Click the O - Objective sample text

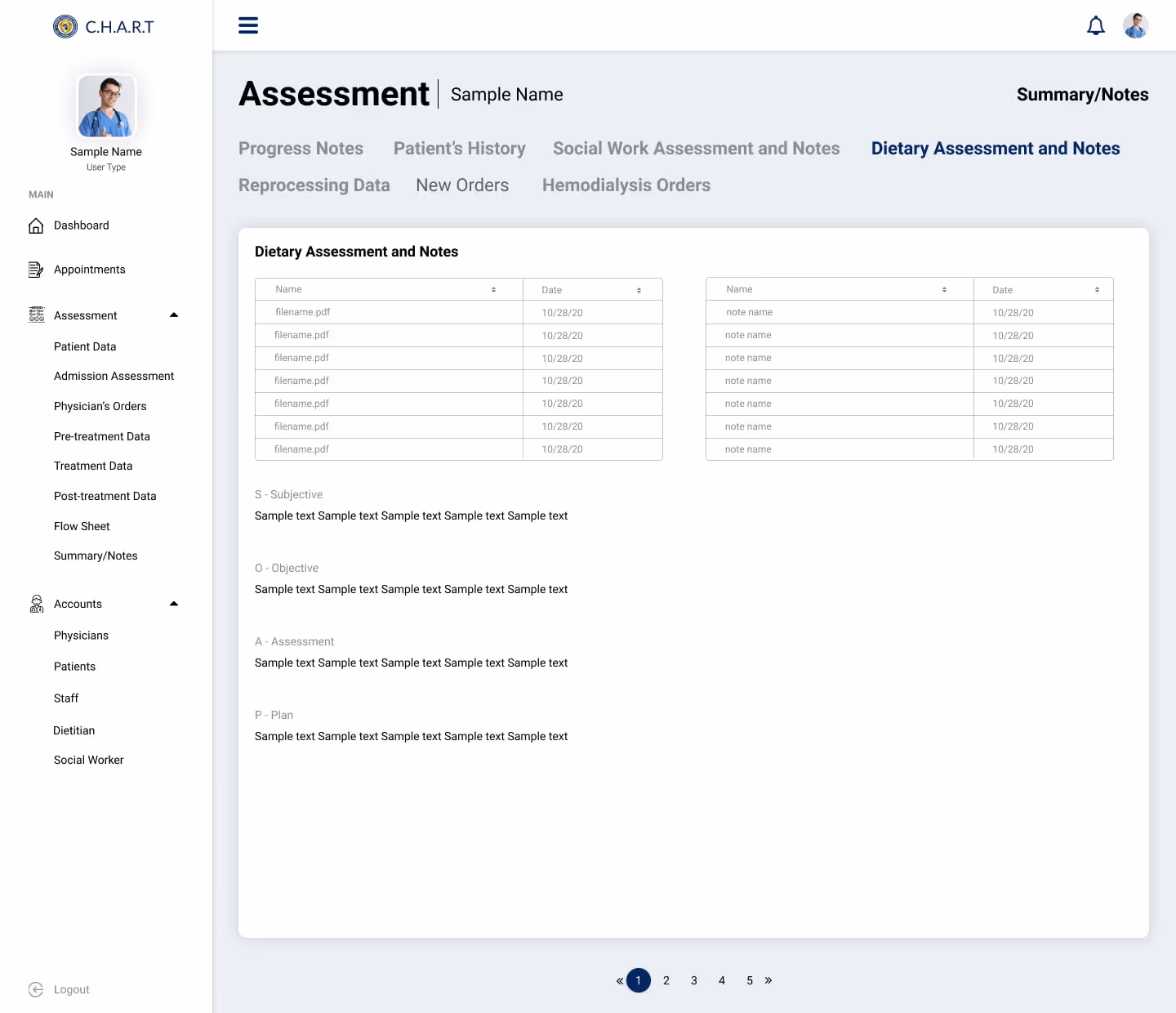click(411, 589)
